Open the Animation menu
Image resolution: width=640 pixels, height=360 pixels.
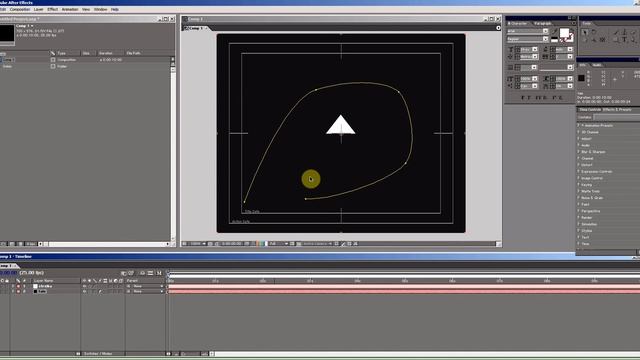[70, 9]
